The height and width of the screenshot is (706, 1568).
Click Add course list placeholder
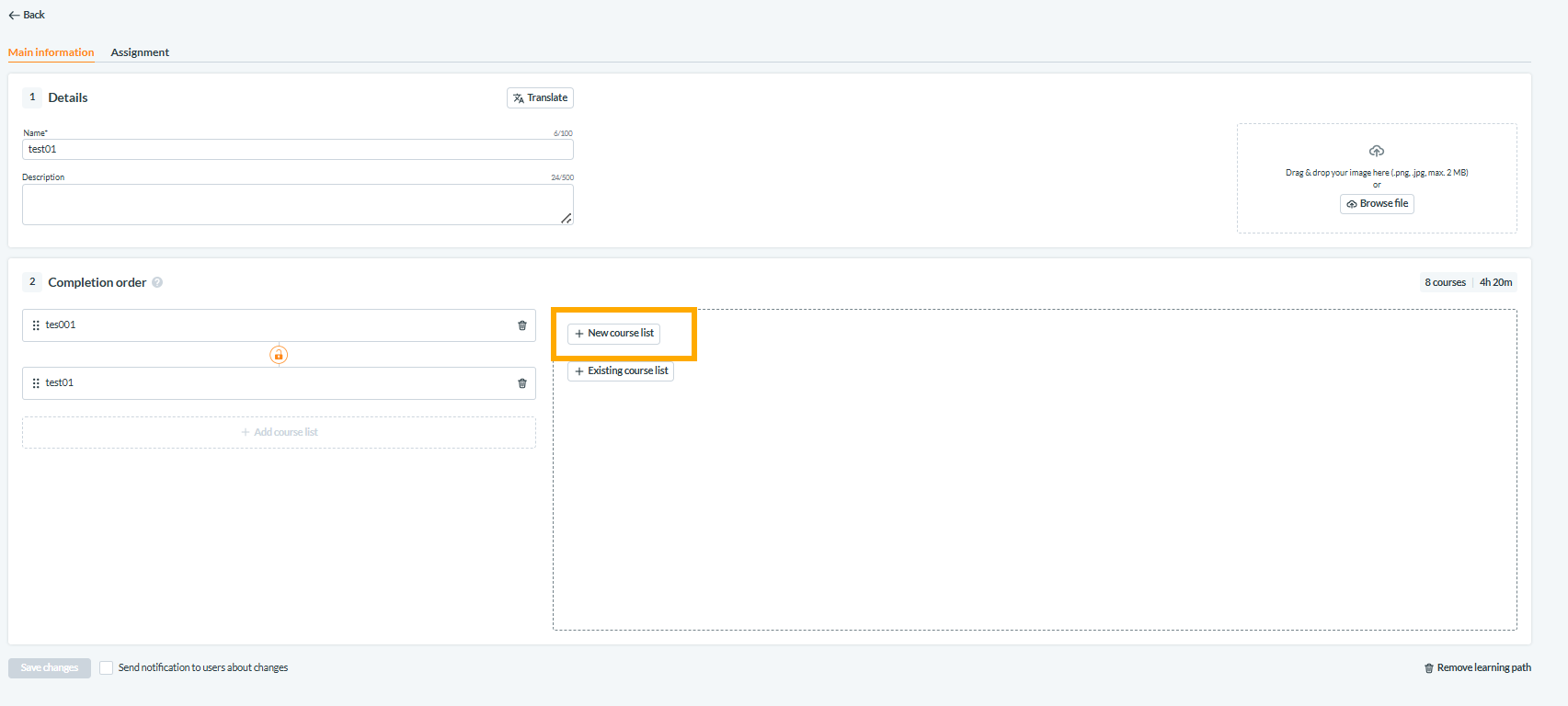pos(279,432)
